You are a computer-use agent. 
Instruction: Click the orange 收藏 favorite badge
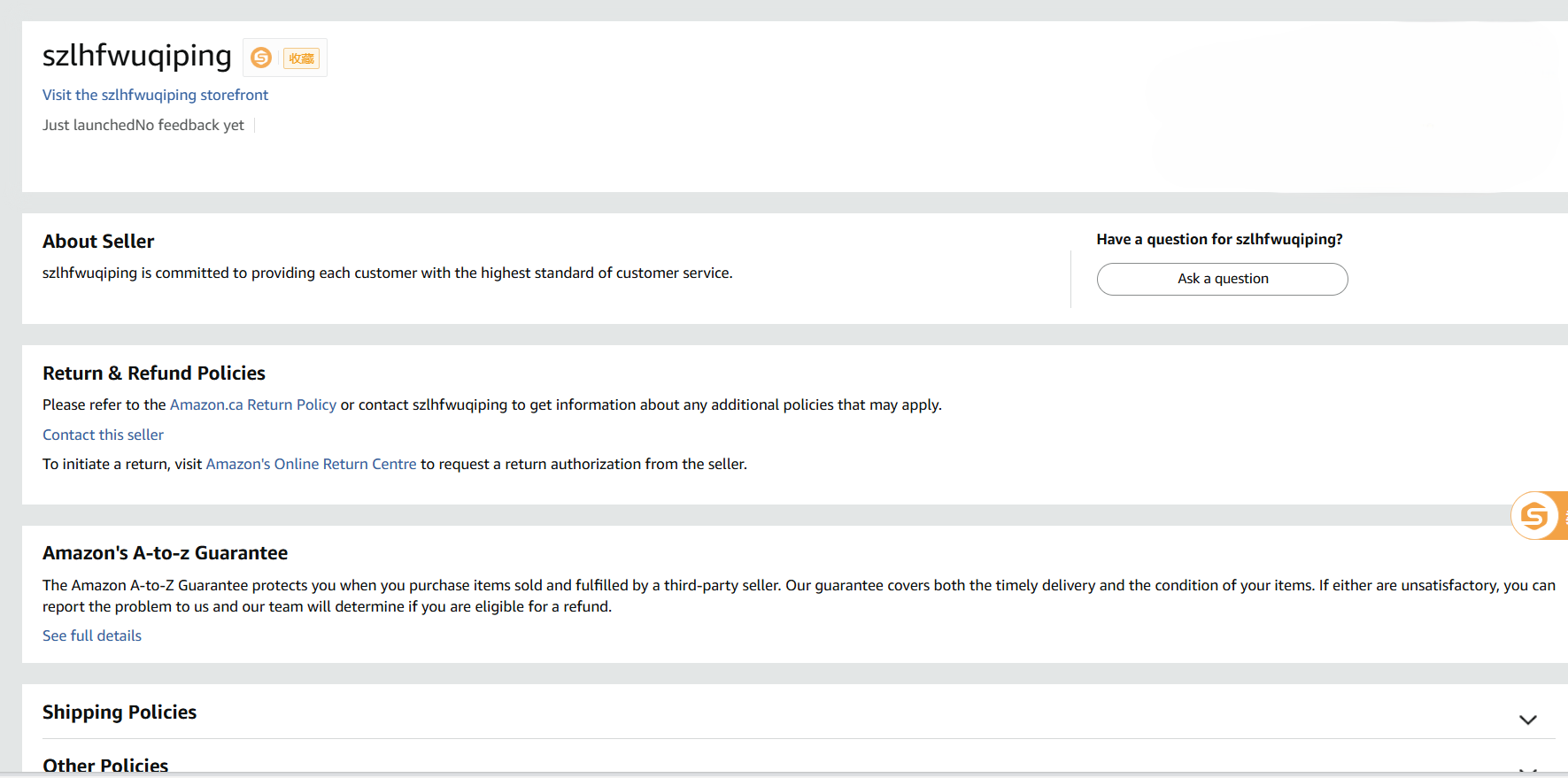(x=301, y=58)
